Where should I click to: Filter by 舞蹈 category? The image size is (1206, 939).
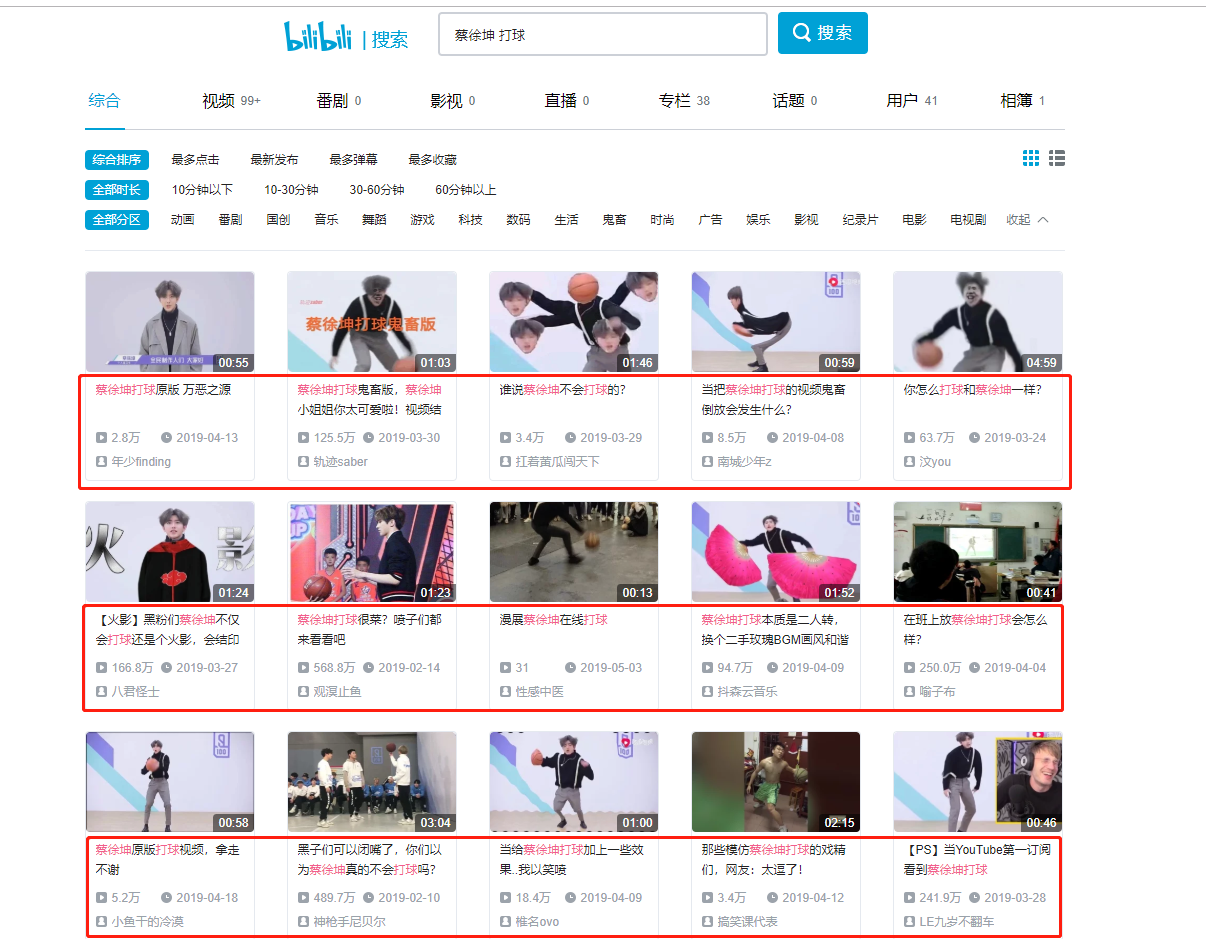374,220
